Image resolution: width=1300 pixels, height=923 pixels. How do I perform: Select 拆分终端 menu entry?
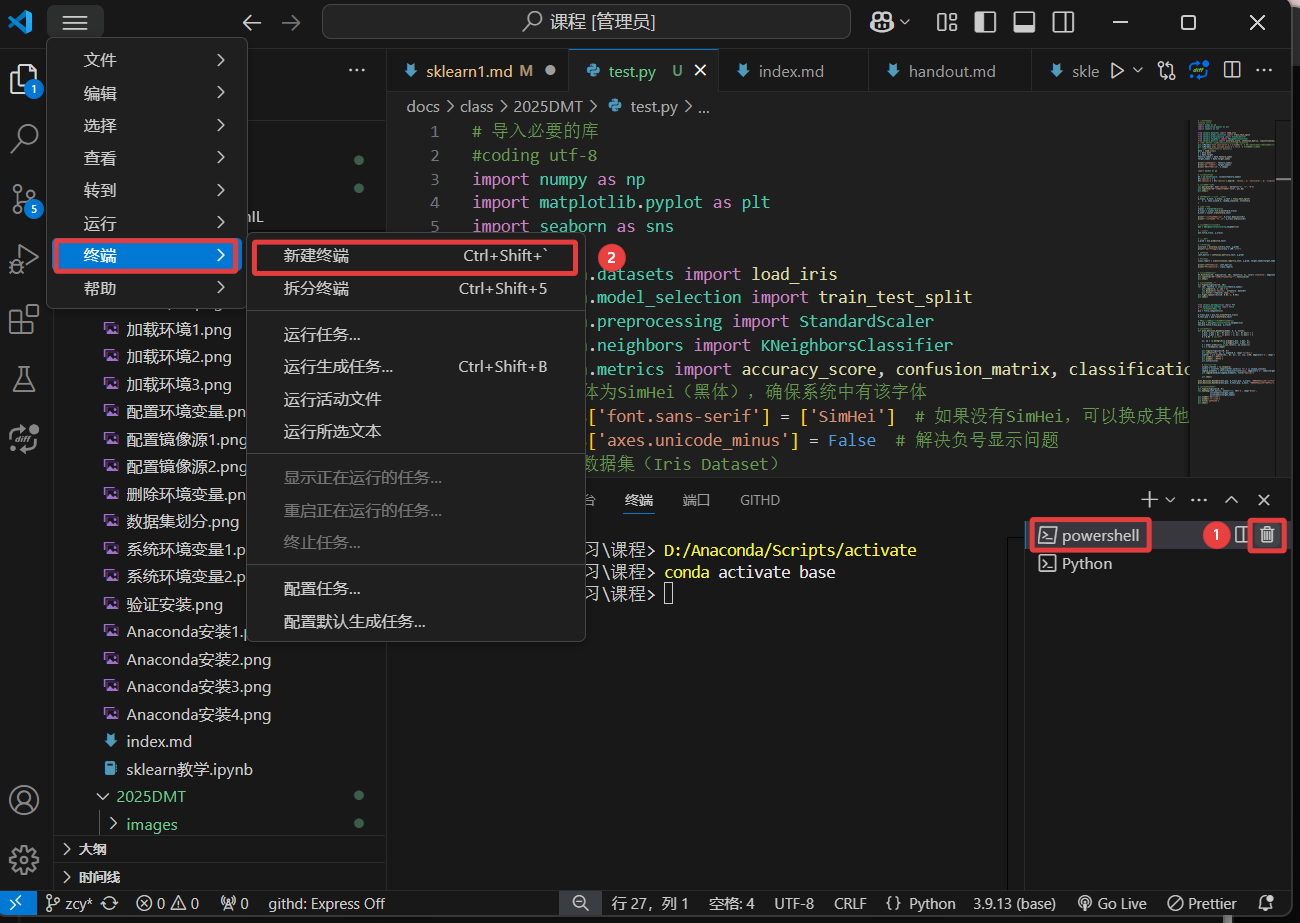[415, 289]
